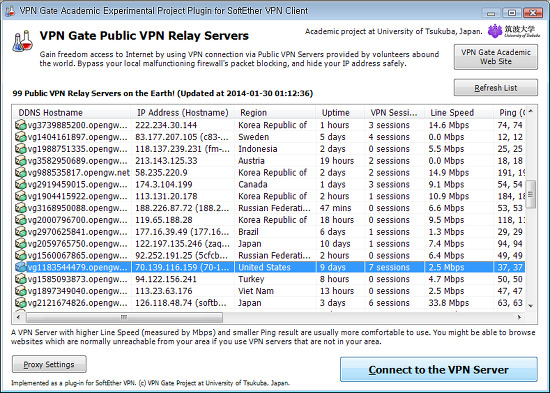This screenshot has width=550, height=393.
Task: Click server icon for vg3739885200 row
Action: pos(21,125)
